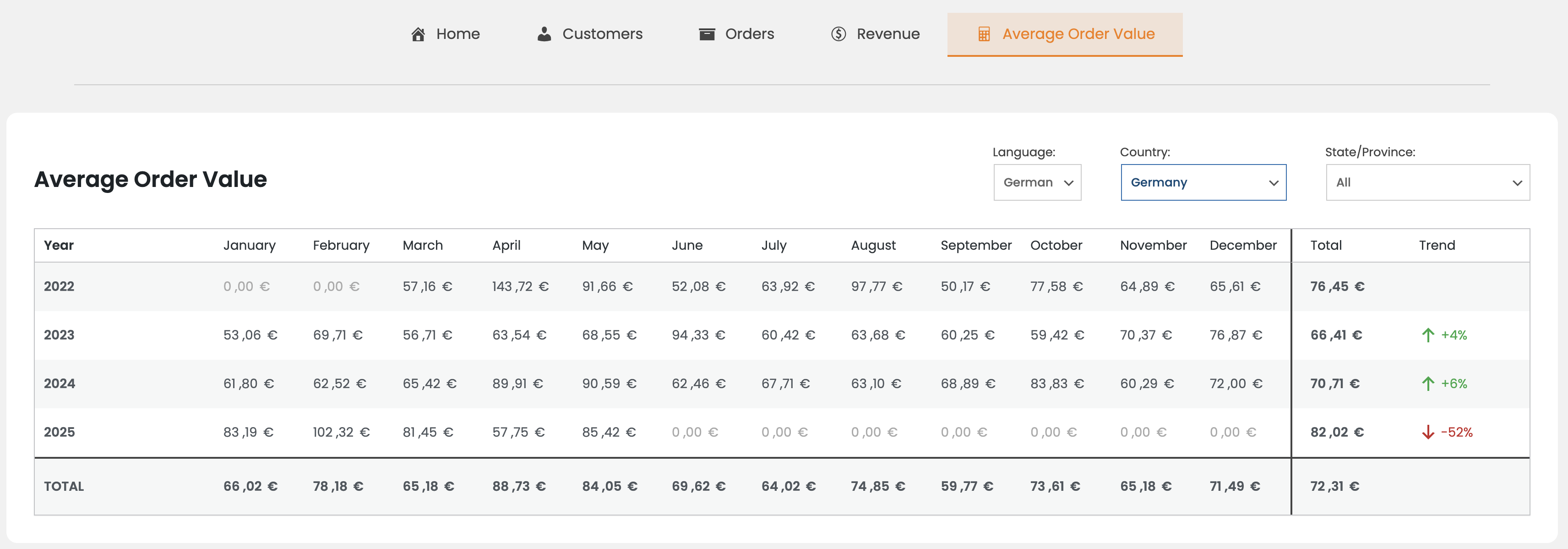Click the Average Order Value calculator icon
1568x549 pixels.
[983, 34]
